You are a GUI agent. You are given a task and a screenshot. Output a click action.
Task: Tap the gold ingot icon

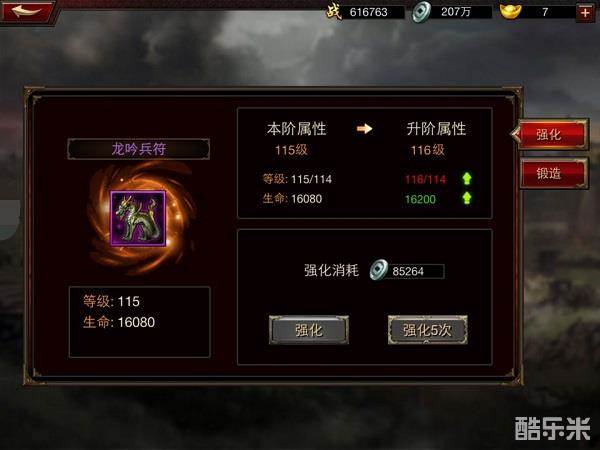(x=511, y=12)
